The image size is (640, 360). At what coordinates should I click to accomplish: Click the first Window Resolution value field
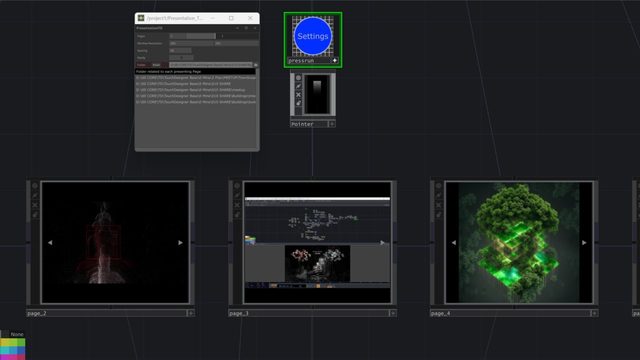tap(191, 43)
